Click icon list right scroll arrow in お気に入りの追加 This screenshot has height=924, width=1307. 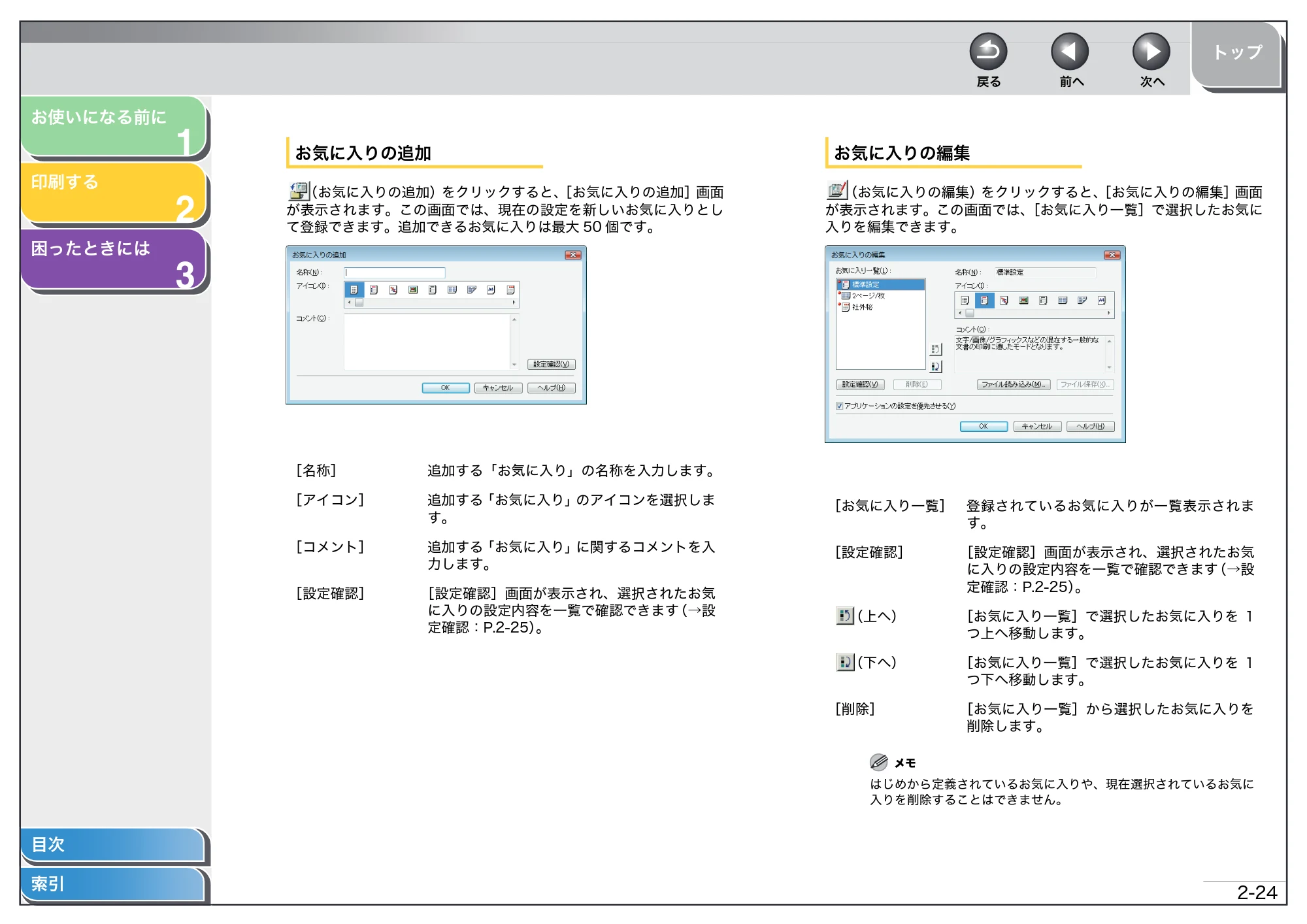click(514, 303)
